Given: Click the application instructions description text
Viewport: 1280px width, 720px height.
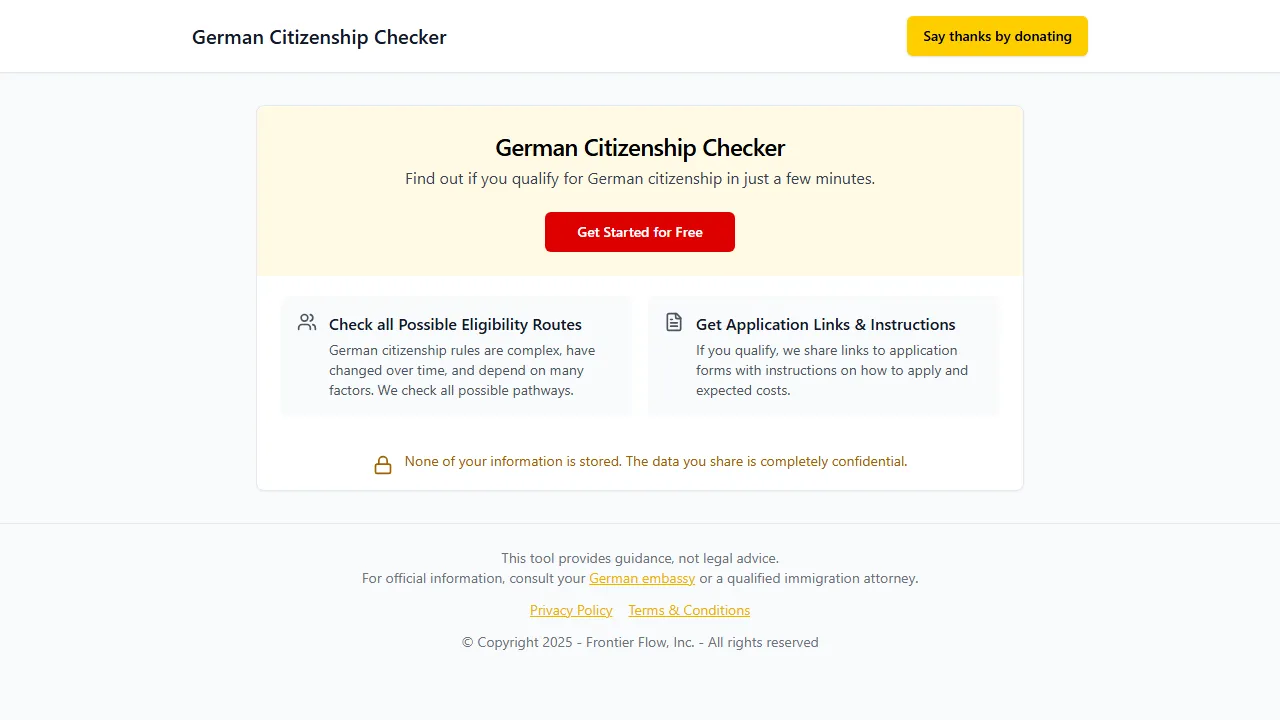Looking at the screenshot, I should point(831,370).
